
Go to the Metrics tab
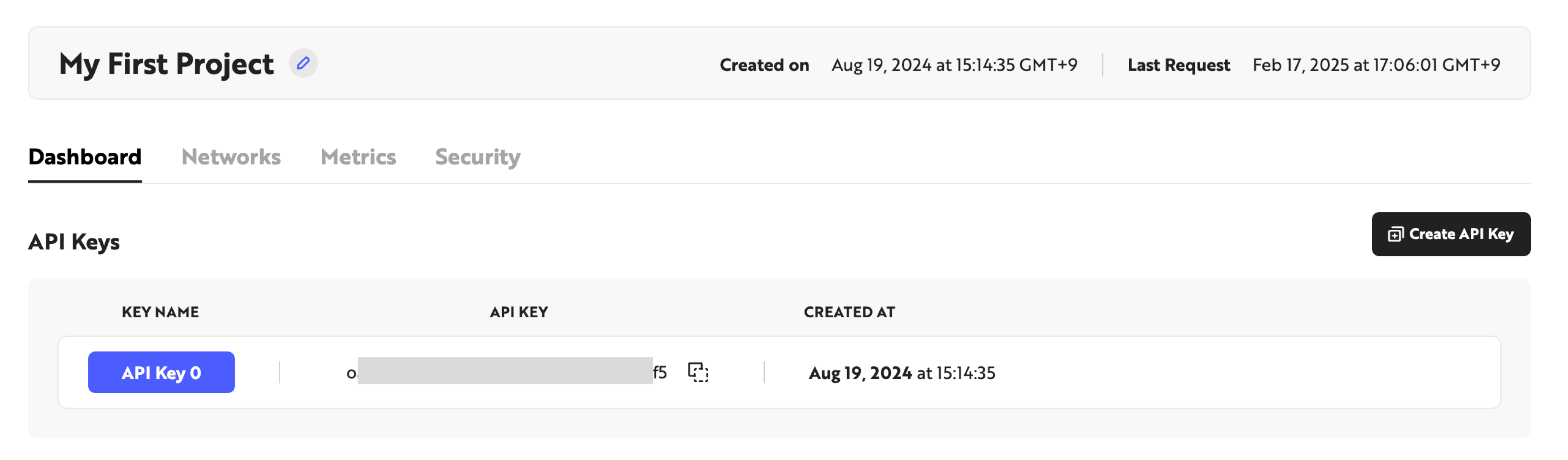click(358, 157)
